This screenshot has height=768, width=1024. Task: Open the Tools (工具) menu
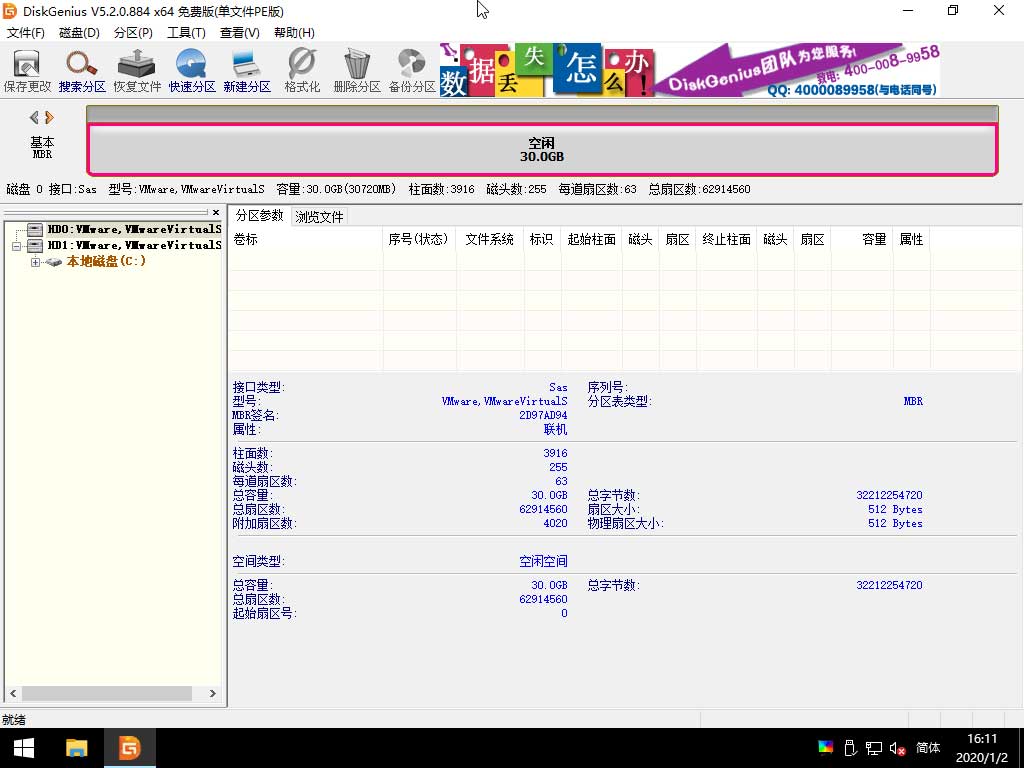186,33
